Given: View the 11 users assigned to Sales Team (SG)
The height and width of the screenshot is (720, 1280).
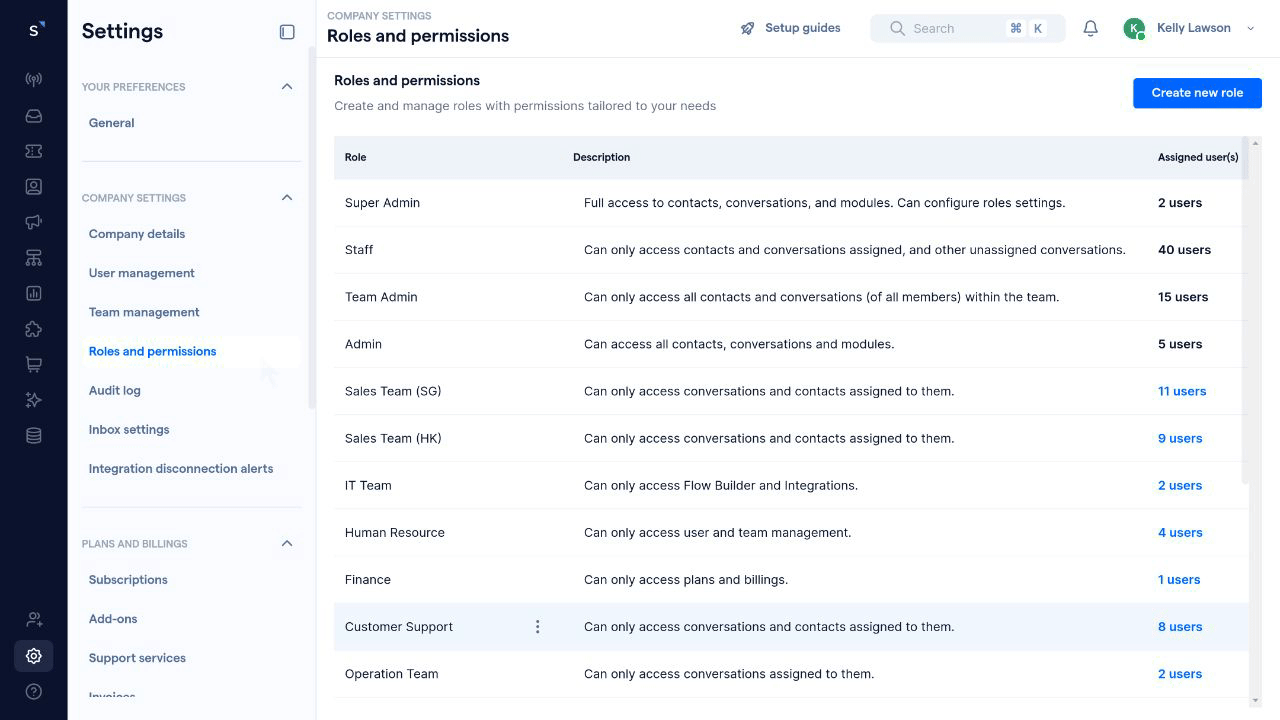Looking at the screenshot, I should [x=1182, y=391].
